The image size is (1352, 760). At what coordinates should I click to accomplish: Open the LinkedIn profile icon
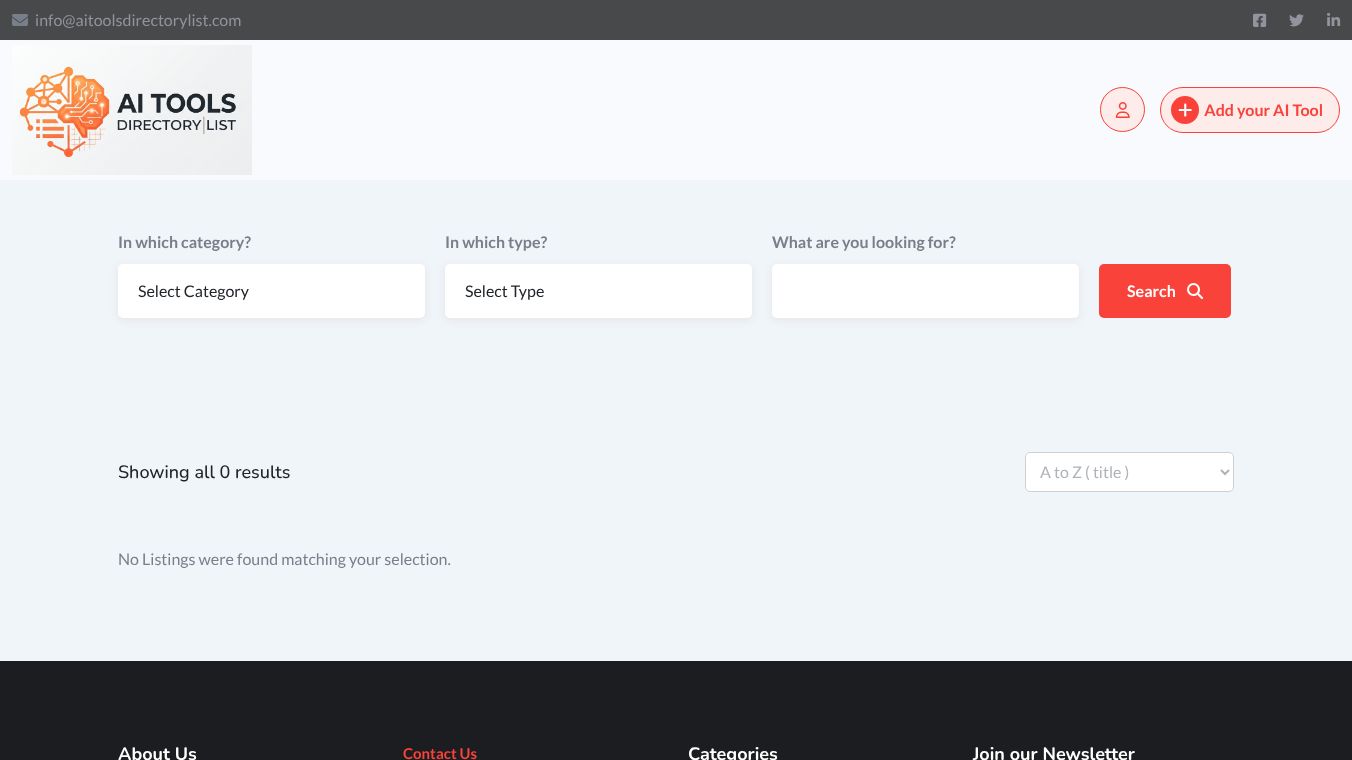coord(1333,20)
